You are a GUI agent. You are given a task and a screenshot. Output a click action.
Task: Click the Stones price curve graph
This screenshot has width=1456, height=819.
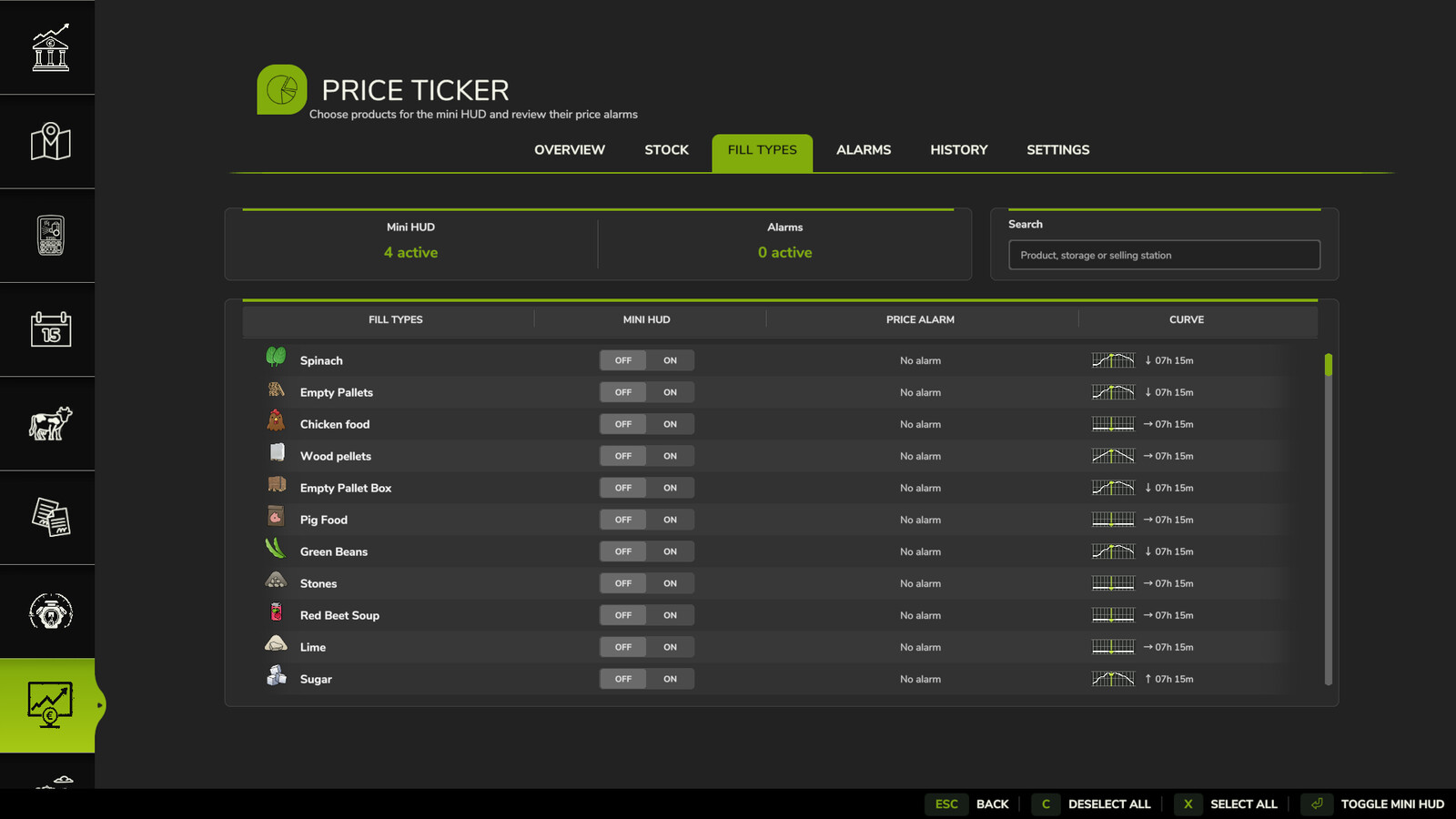pos(1113,583)
